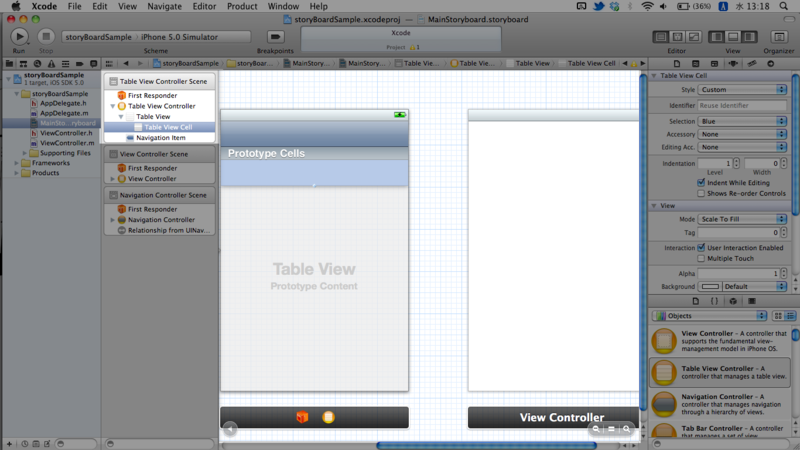The image size is (800, 450).
Task: Run the storyBoardSample scheme
Action: (19, 37)
